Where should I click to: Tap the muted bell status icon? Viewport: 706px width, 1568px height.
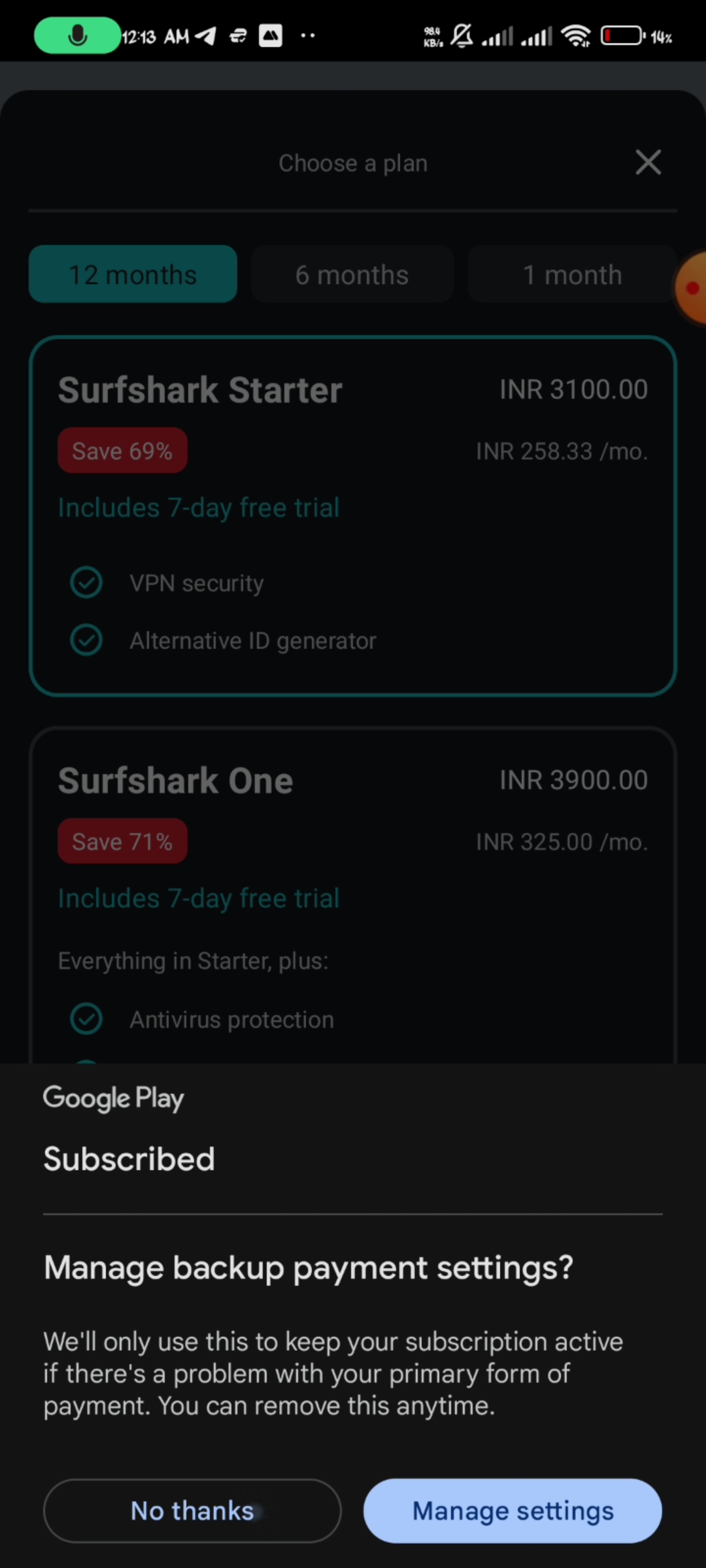pos(462,36)
